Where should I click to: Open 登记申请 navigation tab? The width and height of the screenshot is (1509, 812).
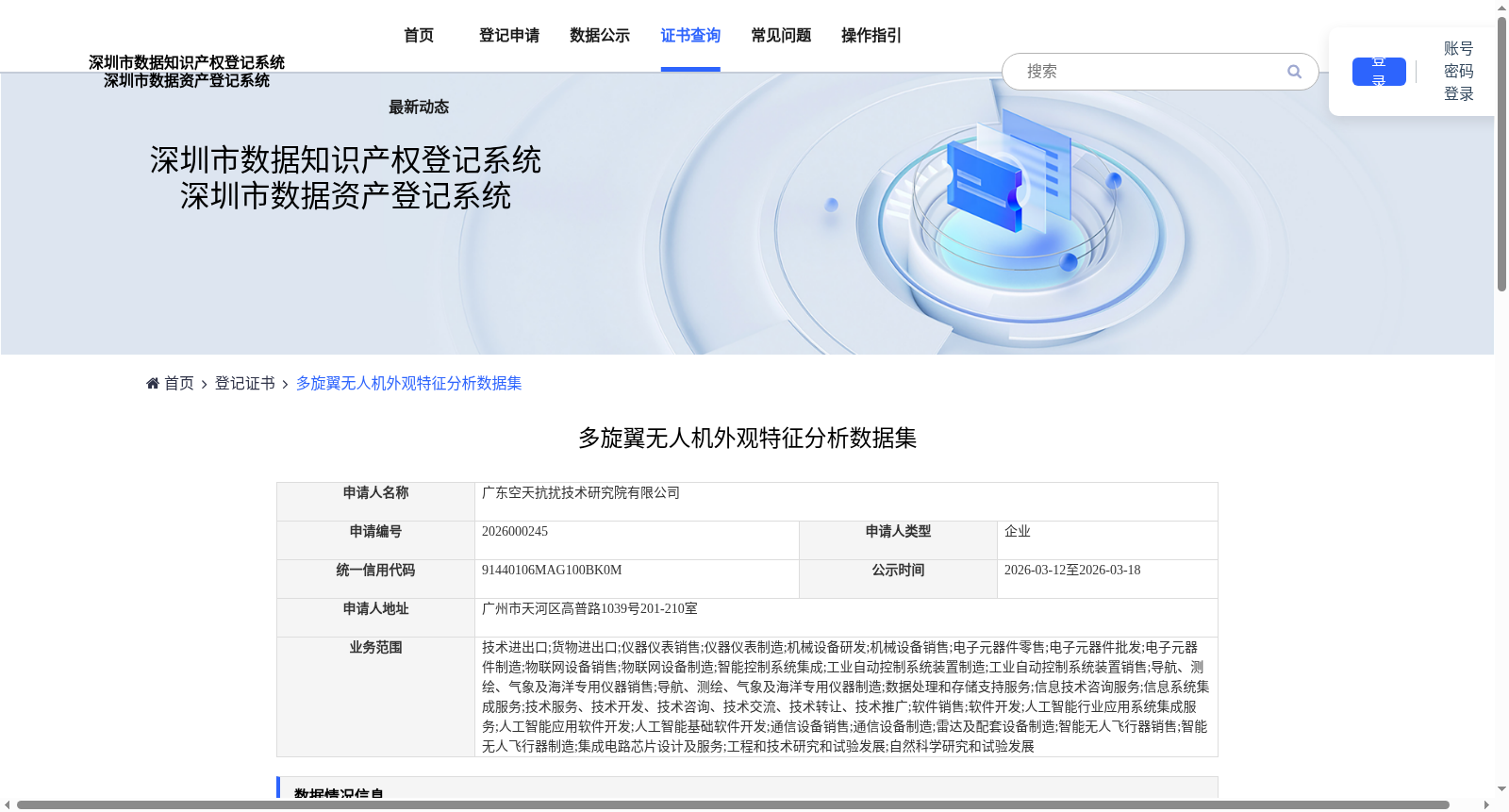point(509,36)
